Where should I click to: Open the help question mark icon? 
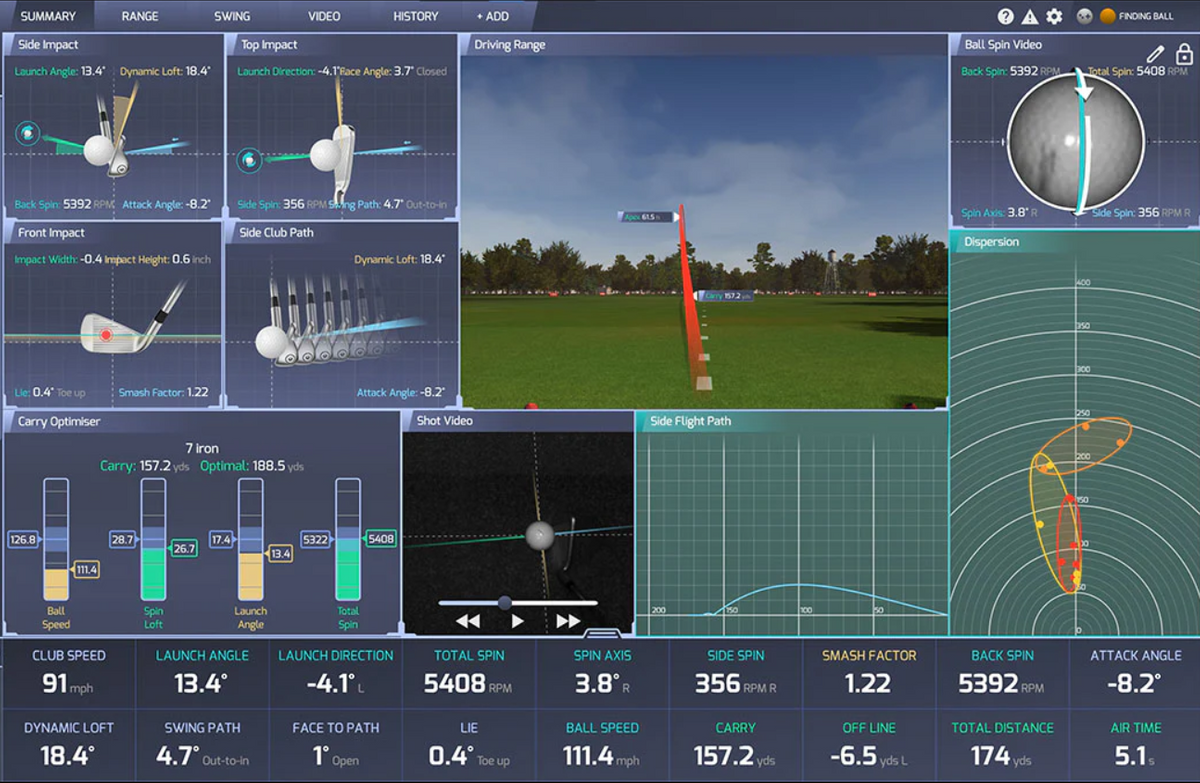click(x=1006, y=17)
